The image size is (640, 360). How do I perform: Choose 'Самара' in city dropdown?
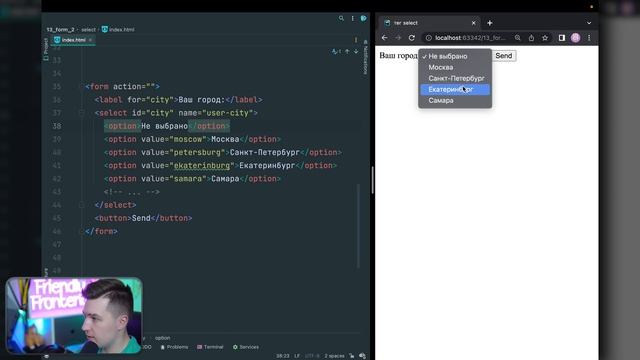pyautogui.click(x=455, y=100)
